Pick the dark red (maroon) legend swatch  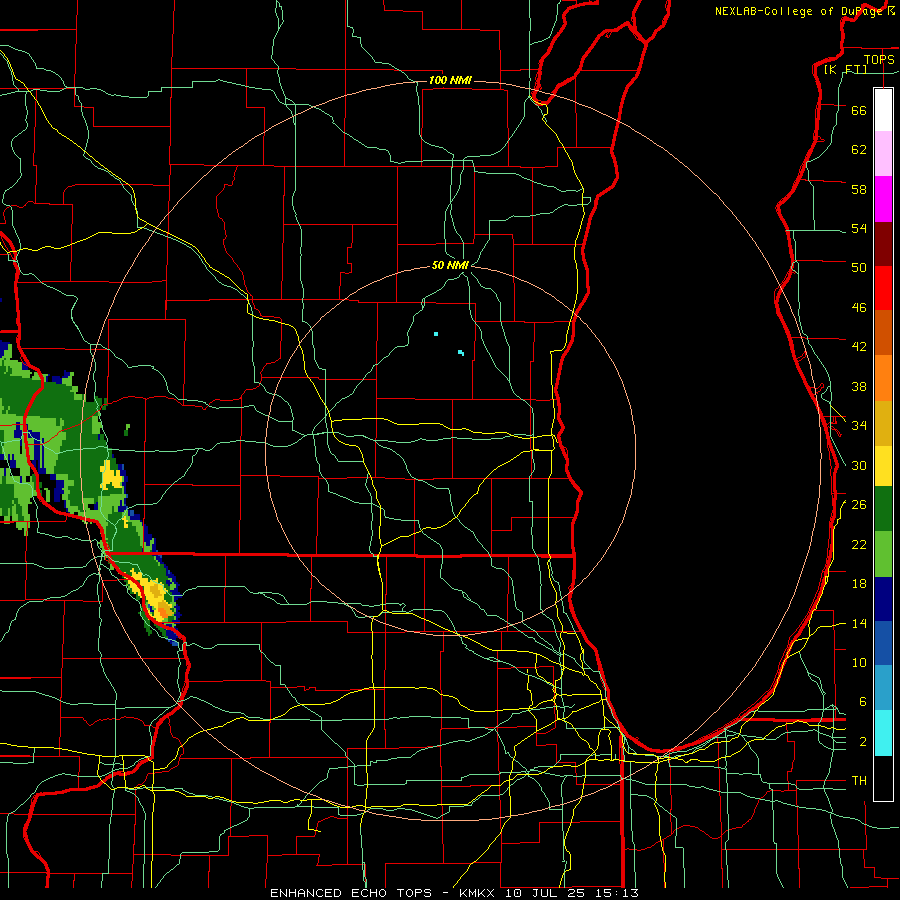coord(883,243)
